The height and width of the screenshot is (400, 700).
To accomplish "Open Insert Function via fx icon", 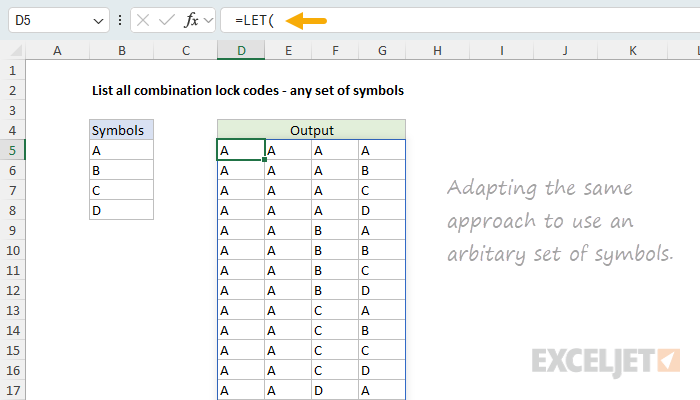I will 191,20.
